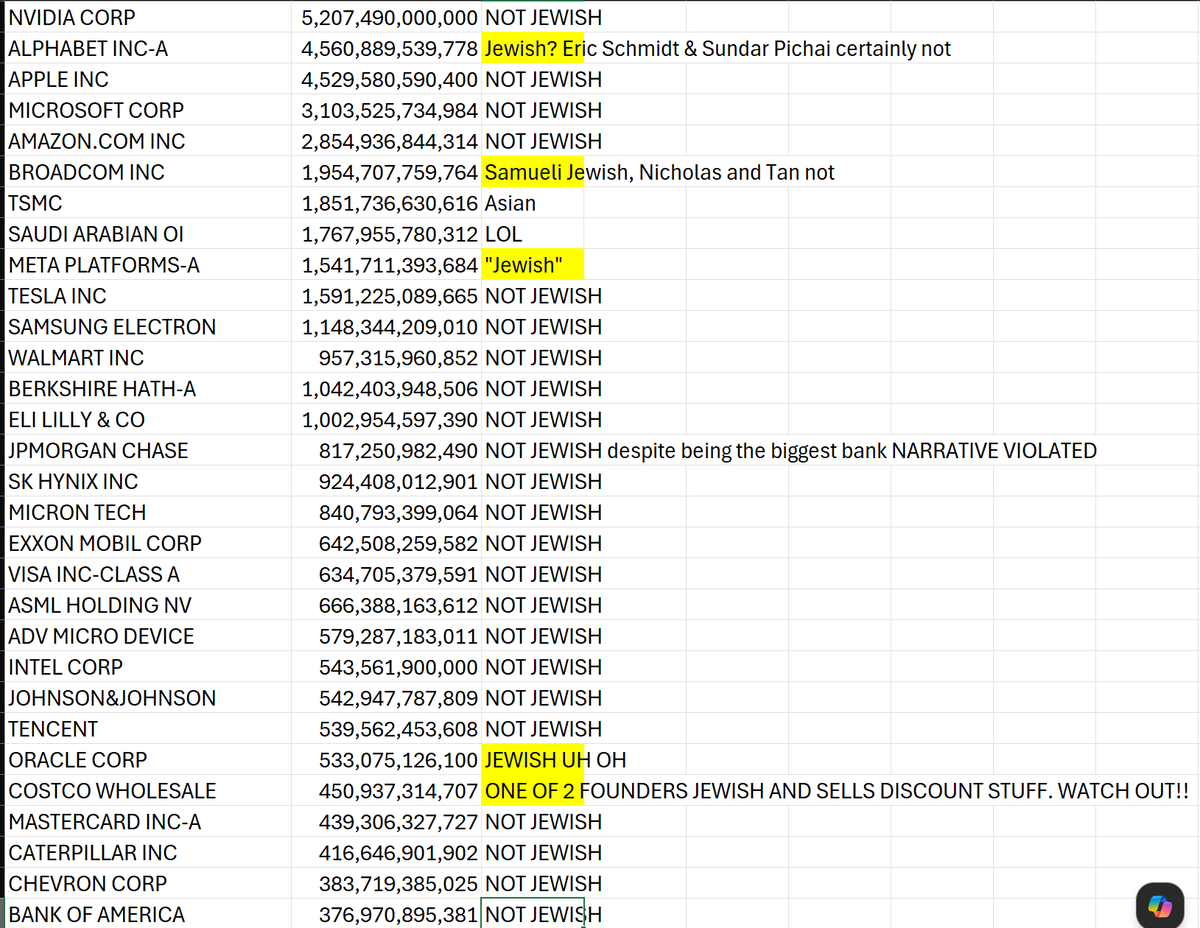Open the Copilot floating icon
The image size is (1200, 928).
point(1159,904)
